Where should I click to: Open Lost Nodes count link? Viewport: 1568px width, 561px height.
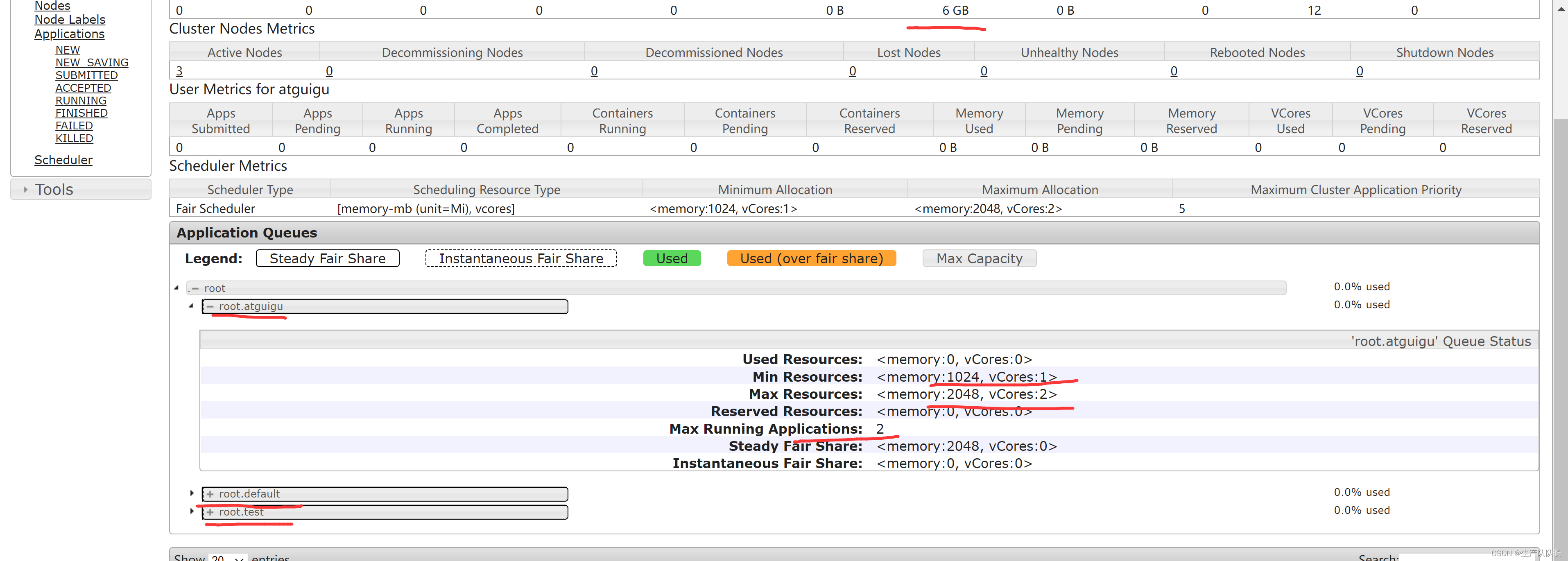(853, 71)
